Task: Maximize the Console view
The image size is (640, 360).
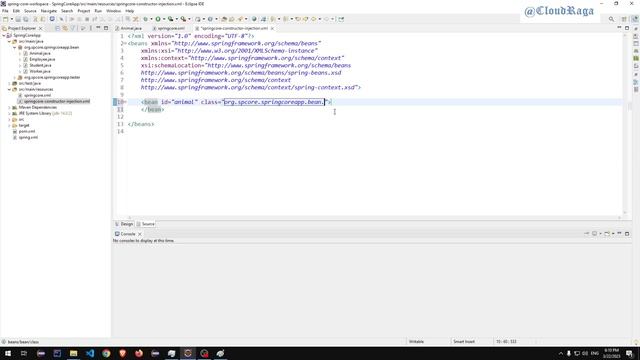Action: click(627, 234)
